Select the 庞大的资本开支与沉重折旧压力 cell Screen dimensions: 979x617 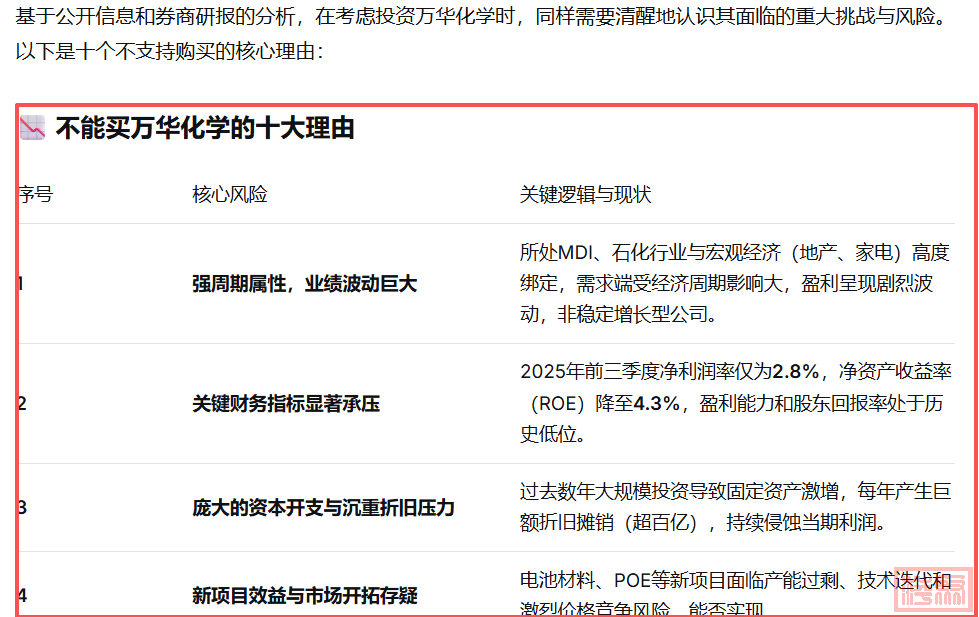click(x=323, y=507)
